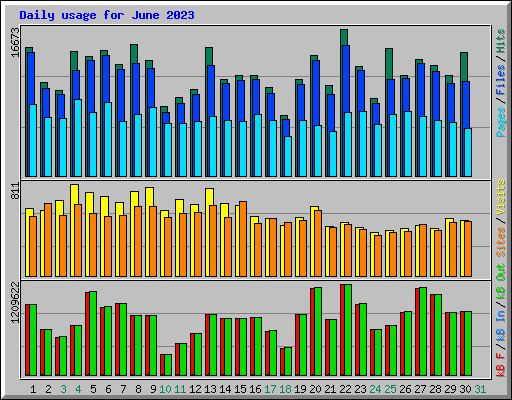This screenshot has width=512, height=400.
Task: Click day label 21 on the x-axis
Action: click(330, 389)
